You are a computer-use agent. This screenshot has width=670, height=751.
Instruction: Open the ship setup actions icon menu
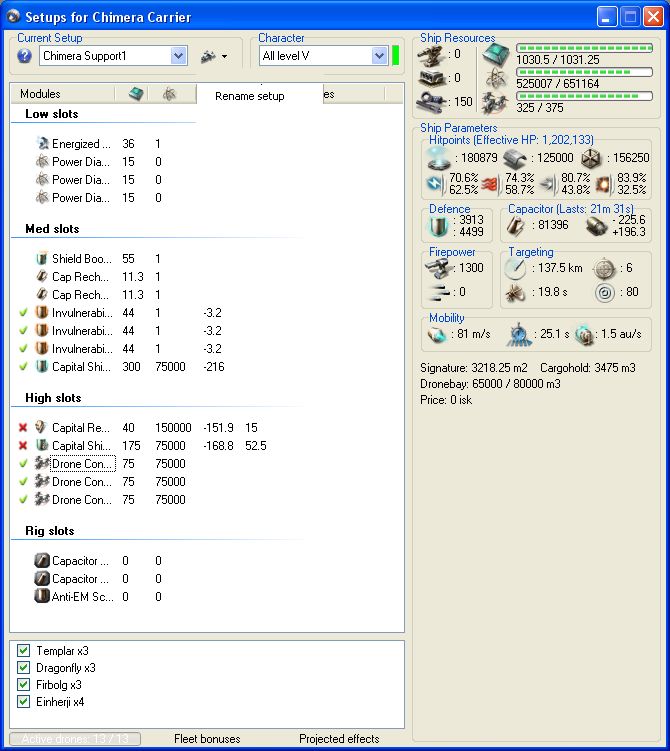coord(214,56)
